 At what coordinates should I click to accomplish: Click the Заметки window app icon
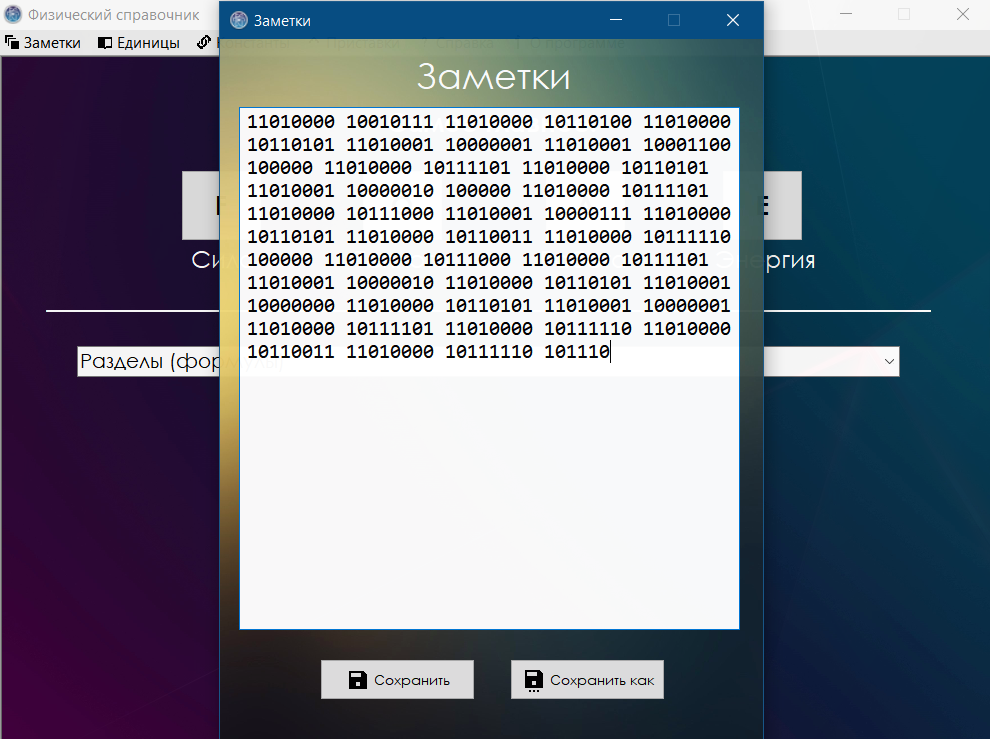coord(239,20)
